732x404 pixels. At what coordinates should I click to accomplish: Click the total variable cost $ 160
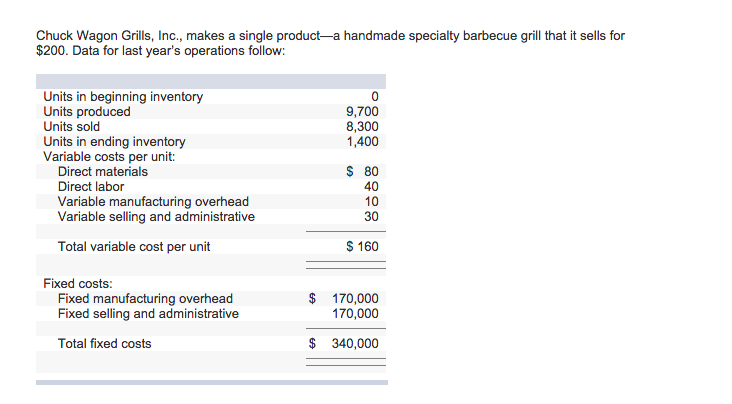[x=362, y=246]
